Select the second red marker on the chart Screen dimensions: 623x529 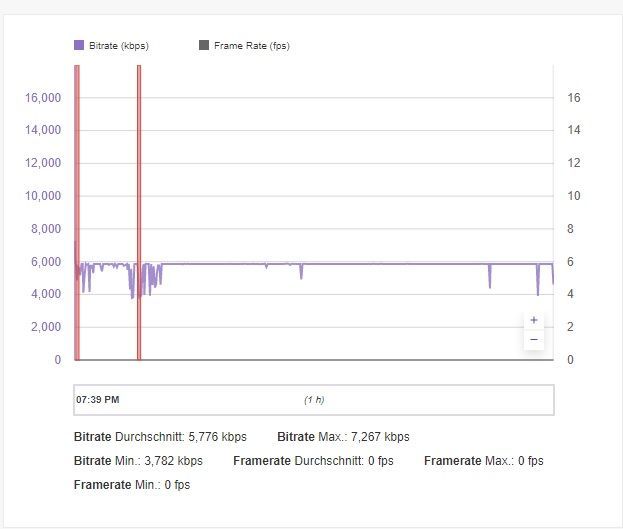[139, 212]
